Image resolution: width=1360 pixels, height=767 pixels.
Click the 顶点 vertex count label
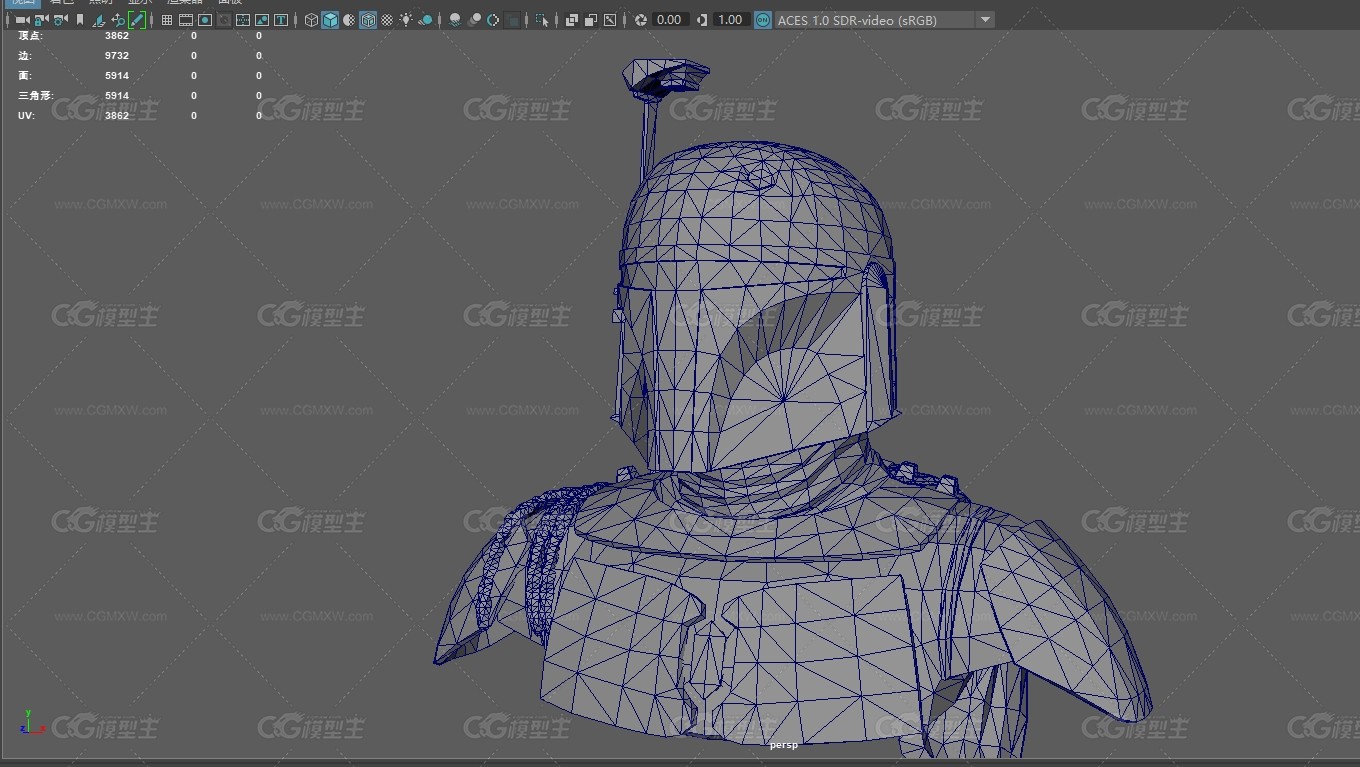[30, 36]
